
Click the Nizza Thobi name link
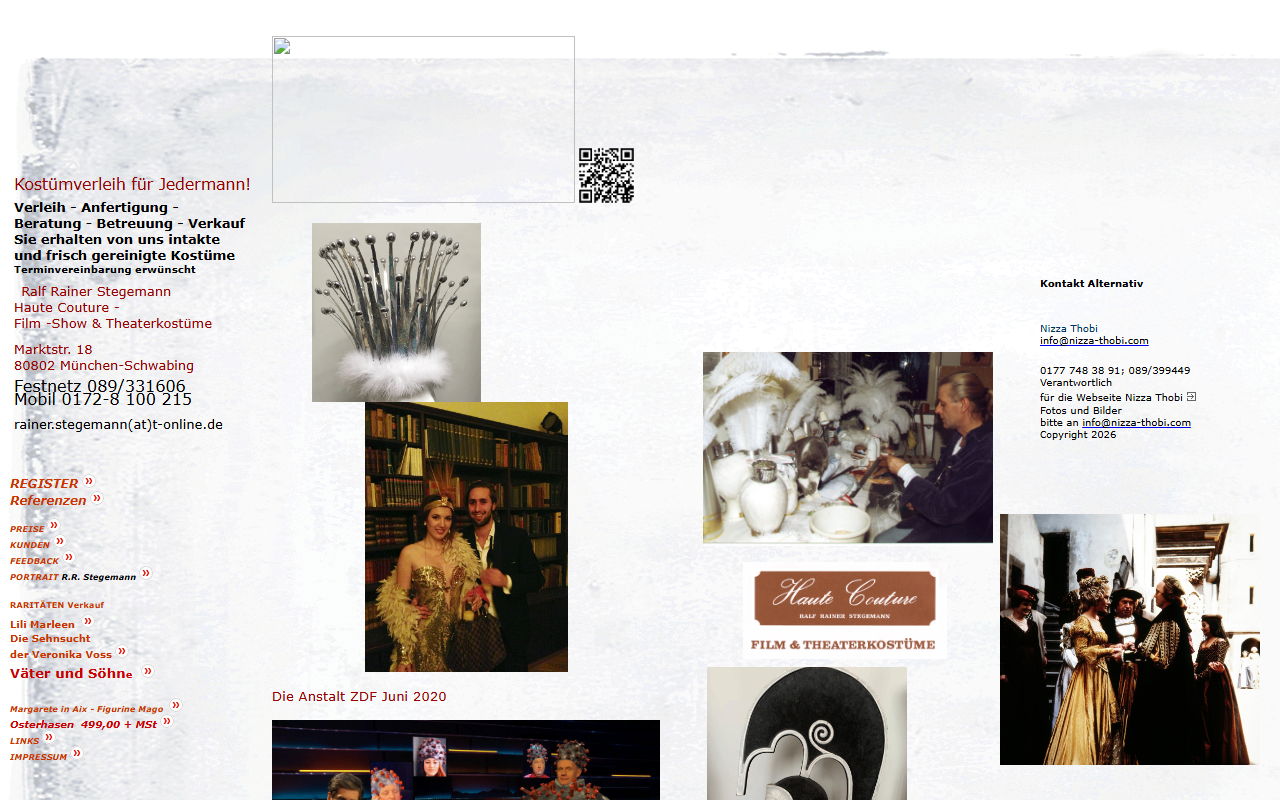point(1069,328)
